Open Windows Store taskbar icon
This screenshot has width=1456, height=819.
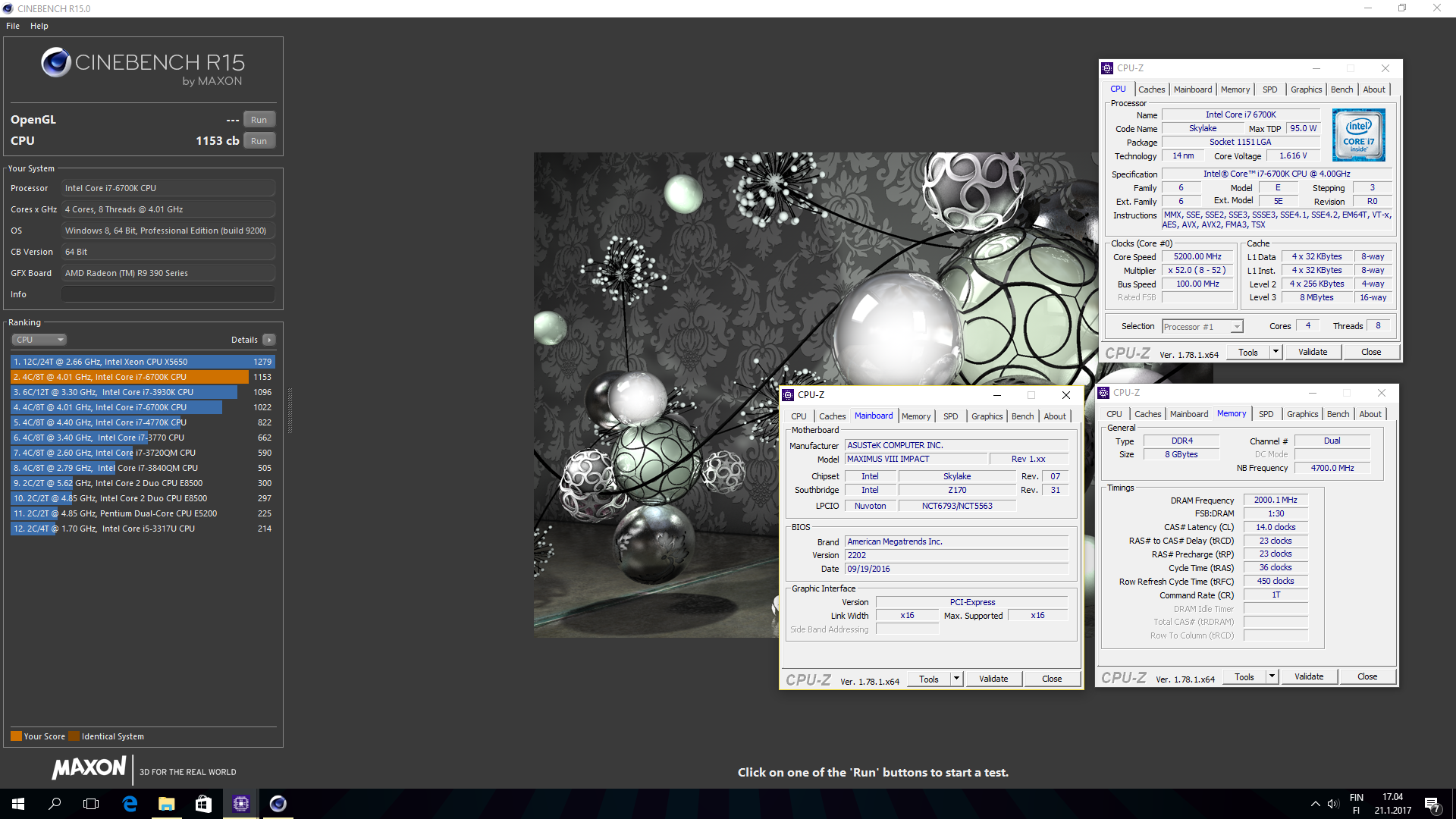tap(203, 804)
